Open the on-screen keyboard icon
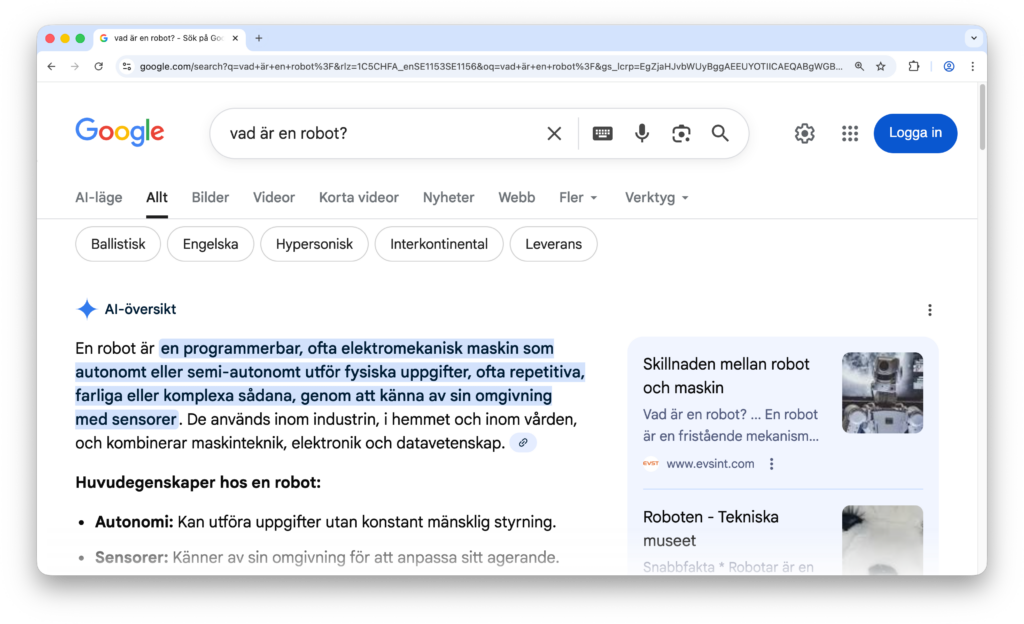 tap(602, 132)
